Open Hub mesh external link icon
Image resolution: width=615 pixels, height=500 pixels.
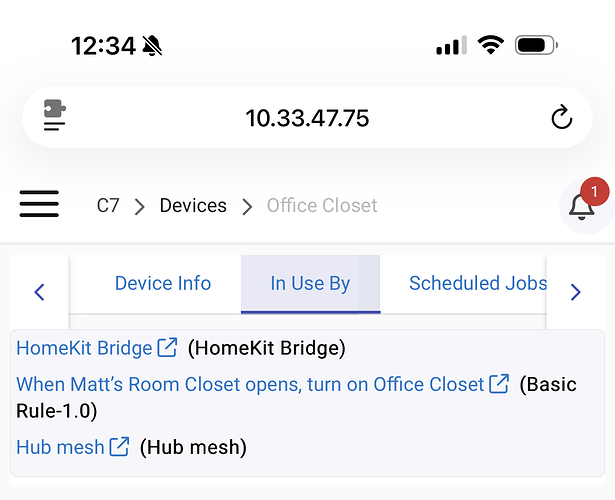(x=119, y=447)
